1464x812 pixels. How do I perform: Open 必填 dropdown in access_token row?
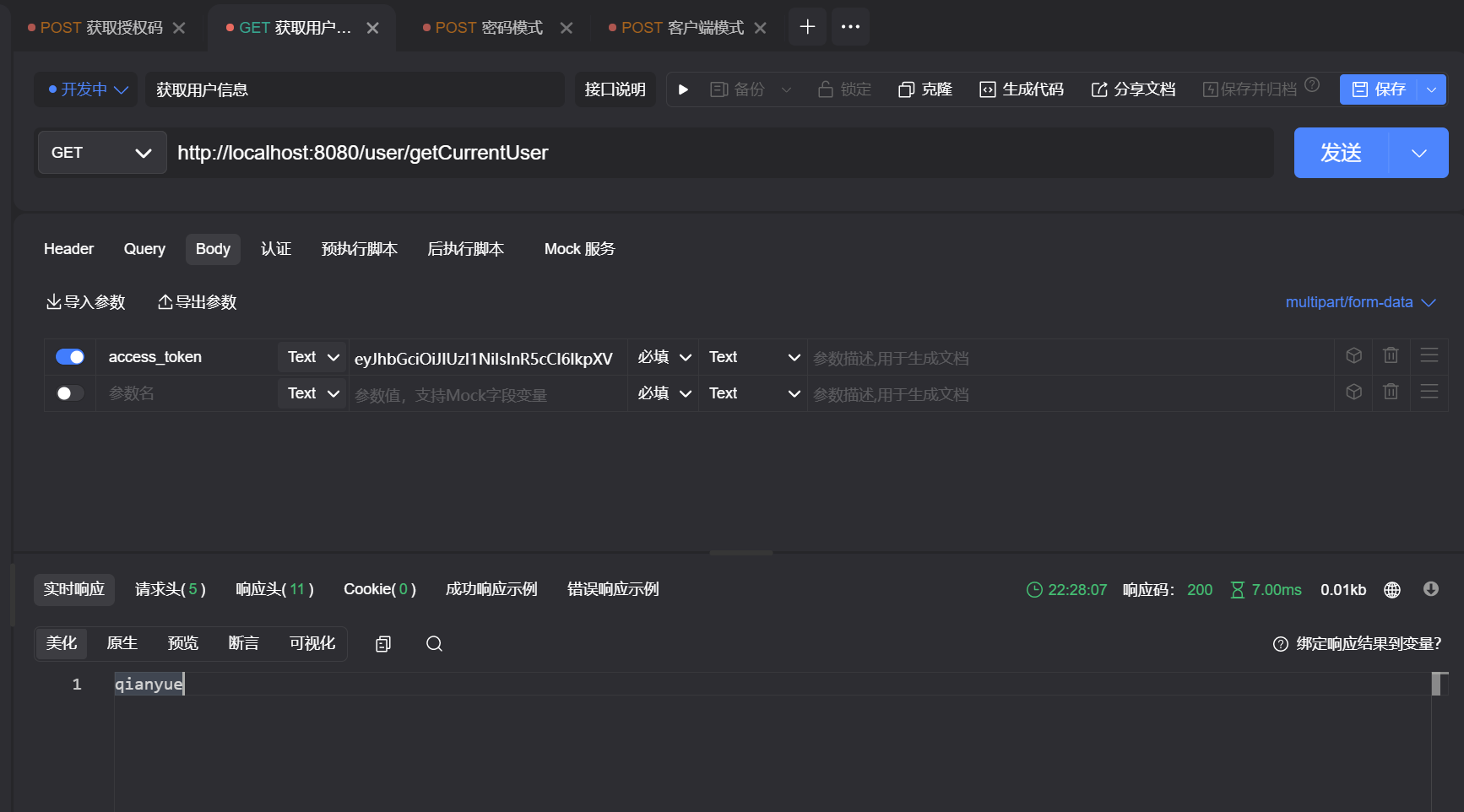[x=664, y=357]
